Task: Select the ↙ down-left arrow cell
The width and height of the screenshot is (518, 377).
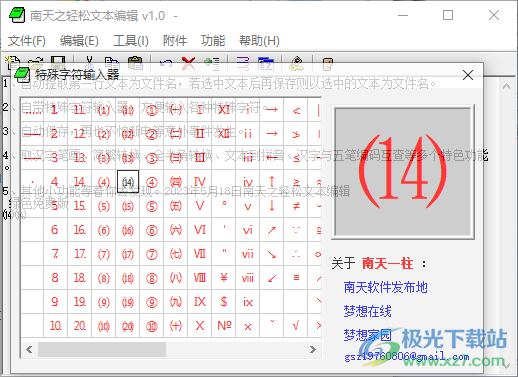Action: click(x=272, y=278)
